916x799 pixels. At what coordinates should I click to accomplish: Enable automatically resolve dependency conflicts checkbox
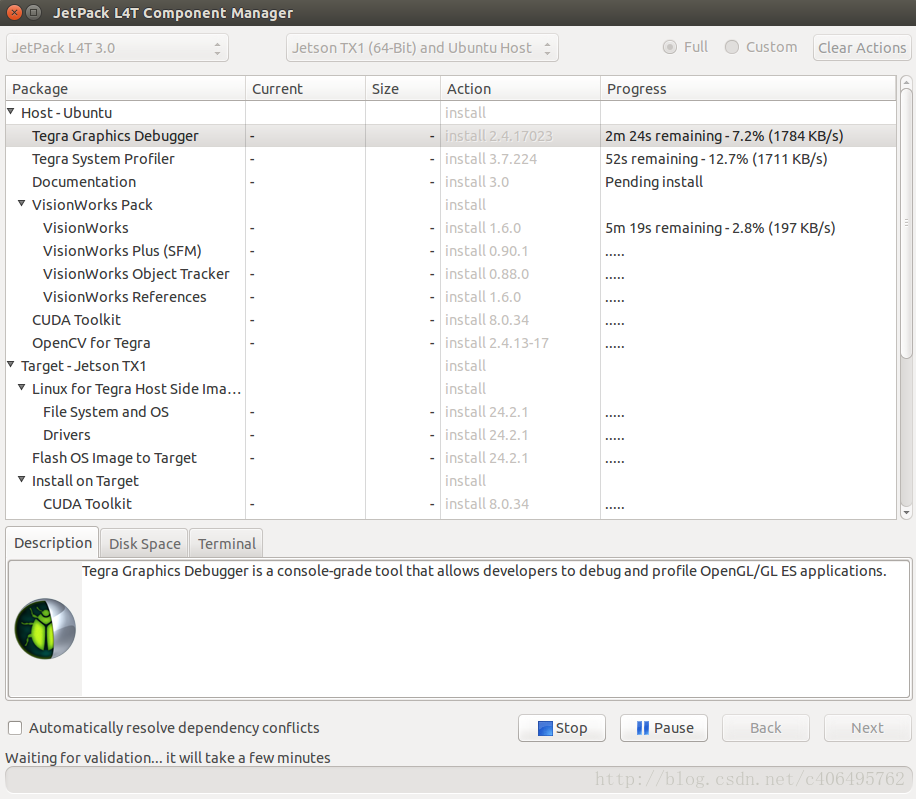coord(15,728)
